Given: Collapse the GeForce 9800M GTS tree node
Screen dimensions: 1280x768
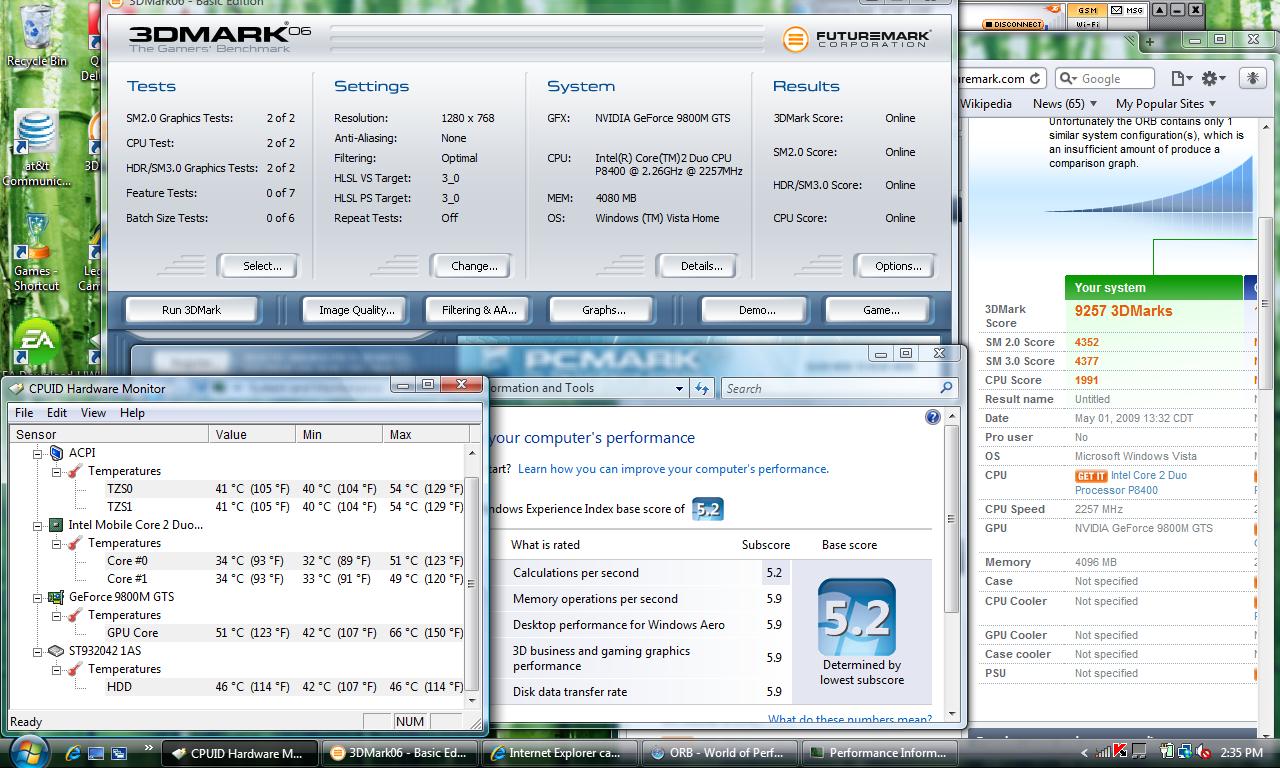Looking at the screenshot, I should click(x=39, y=597).
